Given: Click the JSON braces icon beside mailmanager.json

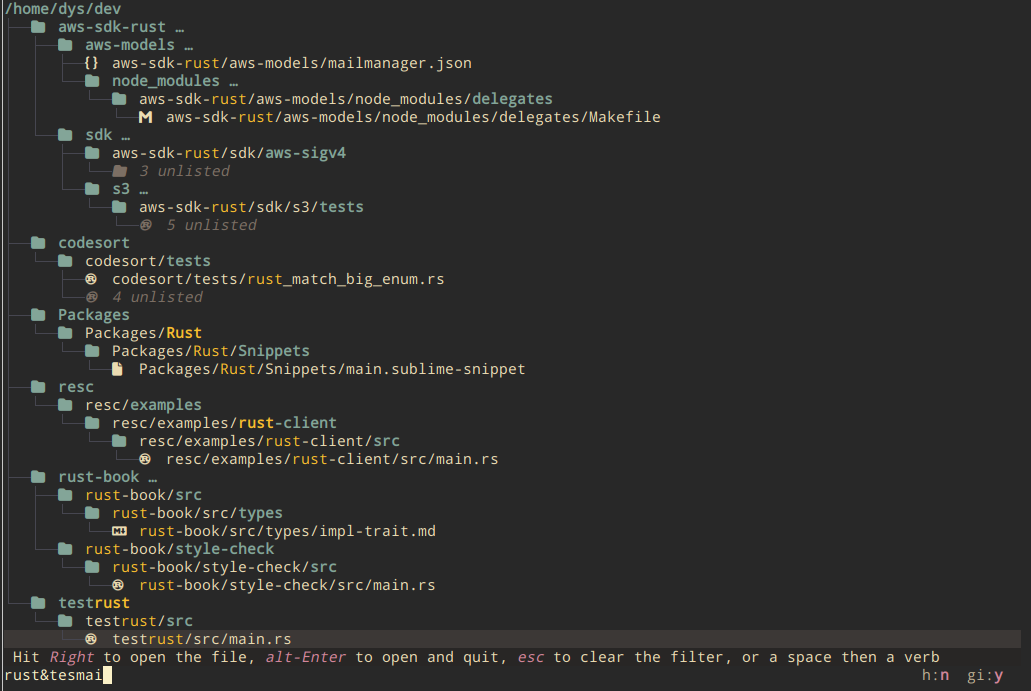Looking at the screenshot, I should [x=92, y=63].
